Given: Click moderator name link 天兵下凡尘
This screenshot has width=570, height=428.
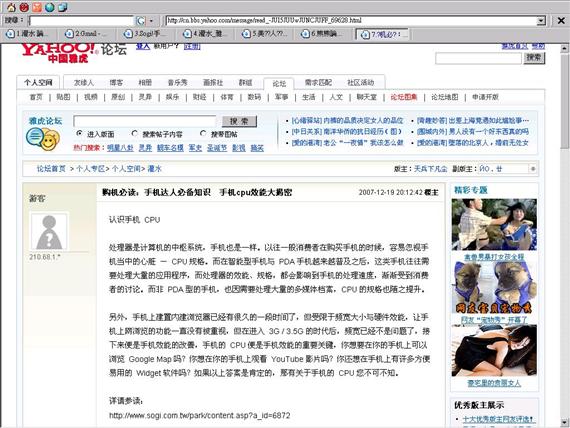Looking at the screenshot, I should coord(431,169).
